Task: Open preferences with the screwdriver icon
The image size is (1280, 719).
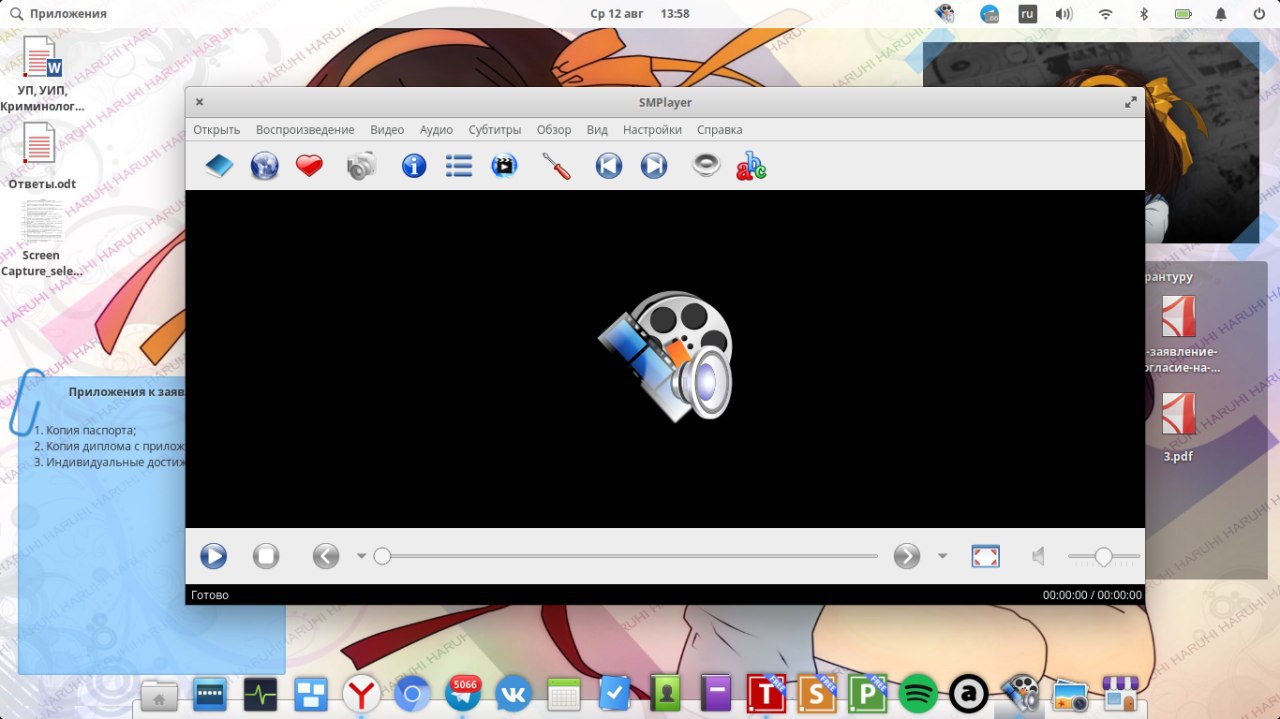Action: click(556, 165)
